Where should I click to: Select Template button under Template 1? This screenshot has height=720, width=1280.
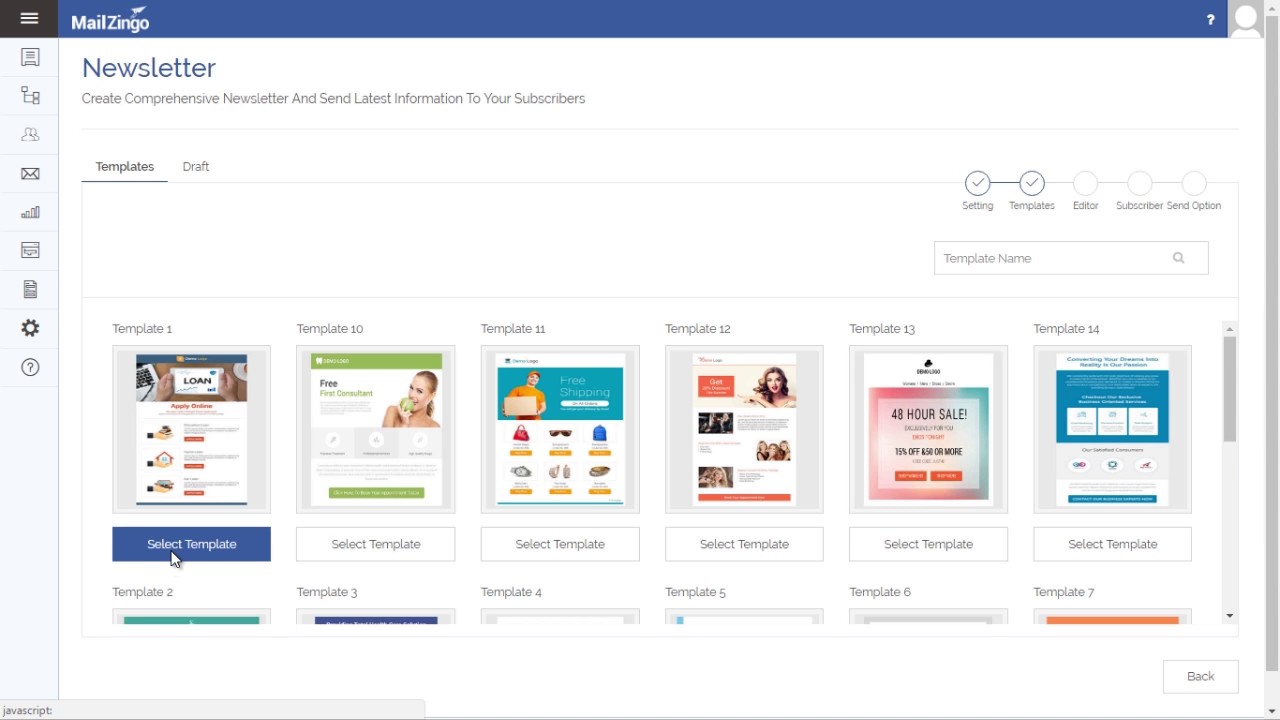[x=191, y=544]
